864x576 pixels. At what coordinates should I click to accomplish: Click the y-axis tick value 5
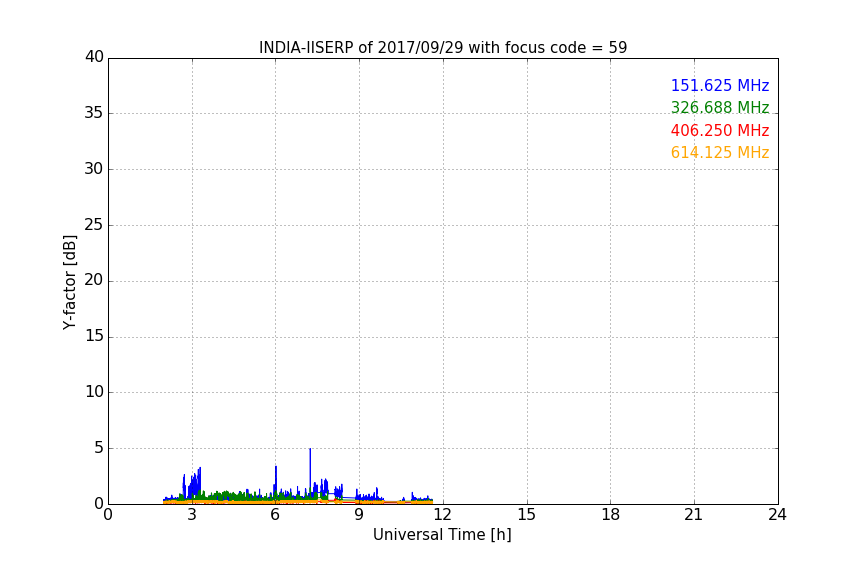tap(99, 448)
